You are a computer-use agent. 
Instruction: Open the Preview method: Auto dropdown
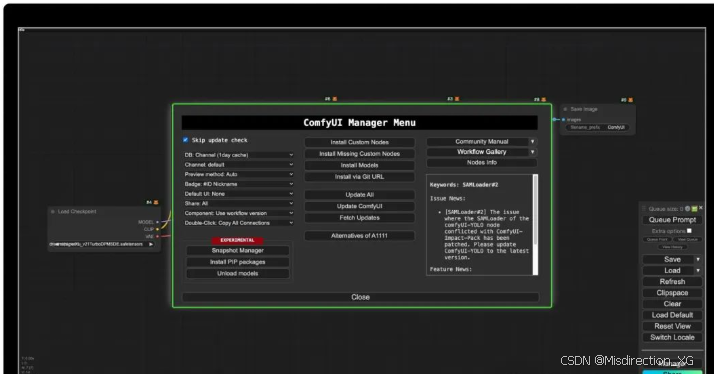[239, 174]
